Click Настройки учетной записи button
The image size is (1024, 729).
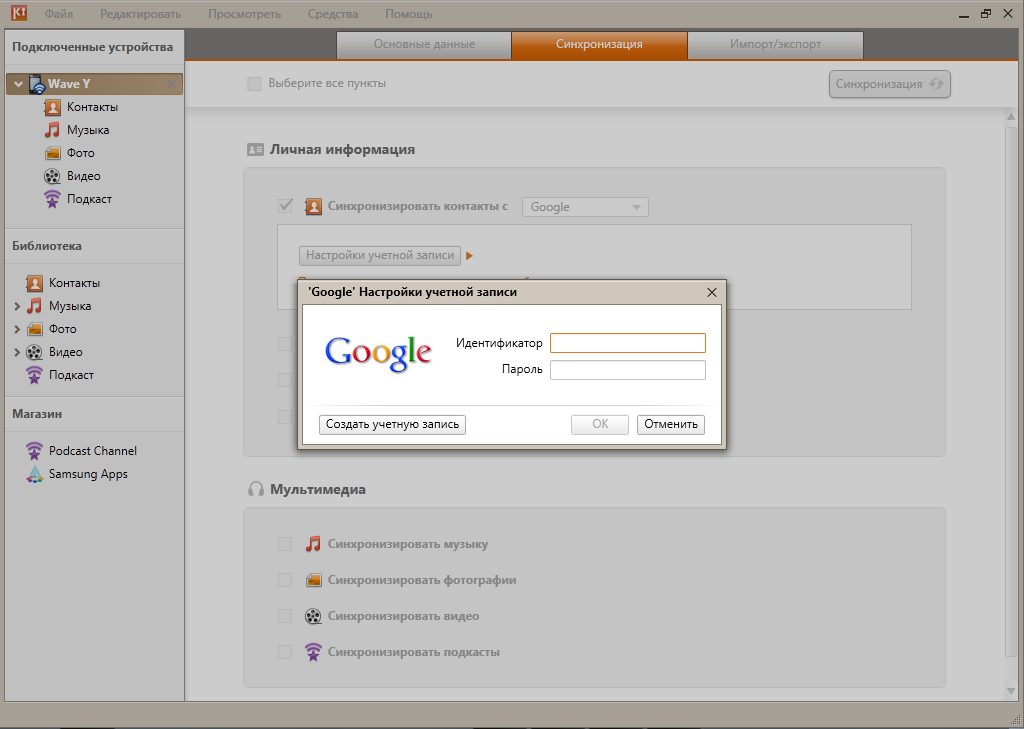pyautogui.click(x=380, y=255)
